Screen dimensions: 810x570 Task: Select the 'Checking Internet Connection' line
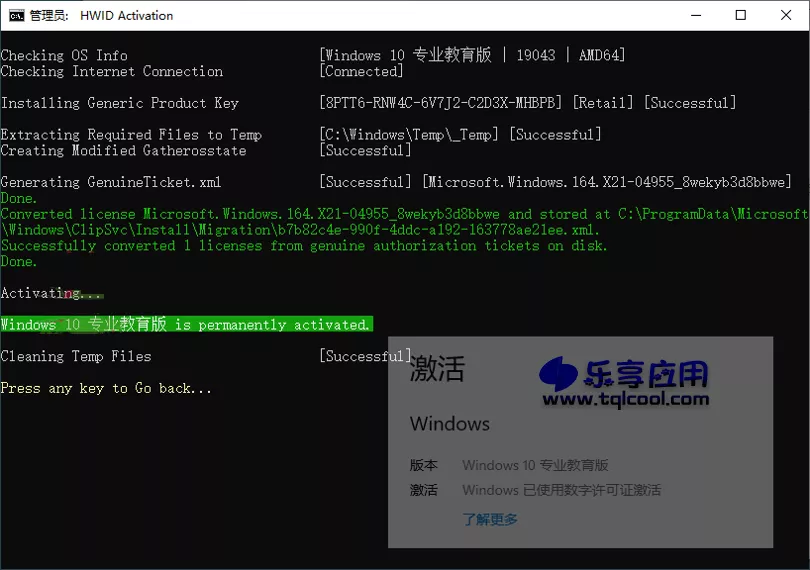pos(112,71)
